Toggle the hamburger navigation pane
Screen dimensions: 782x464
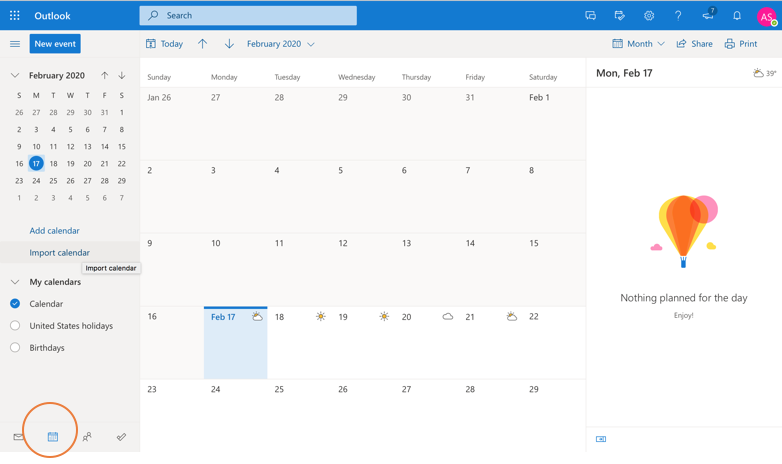click(15, 44)
